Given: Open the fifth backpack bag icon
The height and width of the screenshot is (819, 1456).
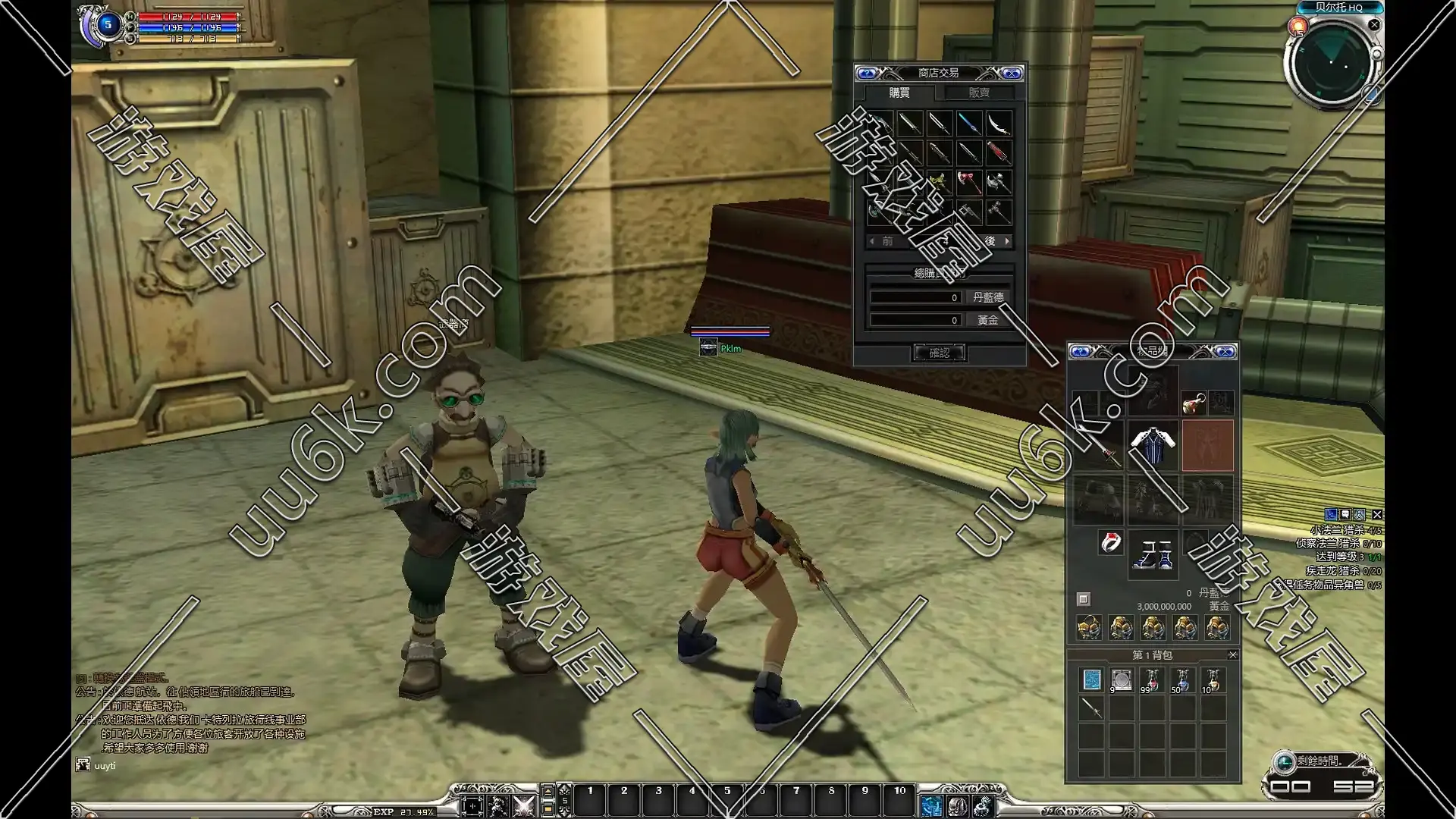Looking at the screenshot, I should point(1217,629).
